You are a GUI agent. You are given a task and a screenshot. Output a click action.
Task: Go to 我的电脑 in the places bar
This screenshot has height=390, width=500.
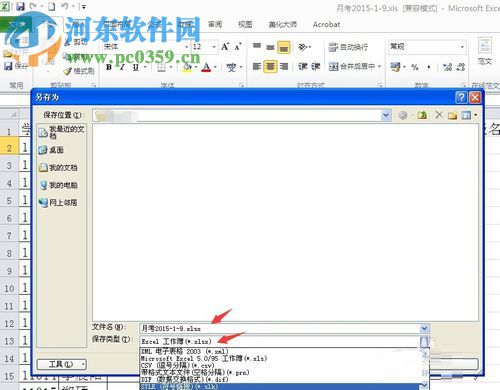[x=58, y=185]
